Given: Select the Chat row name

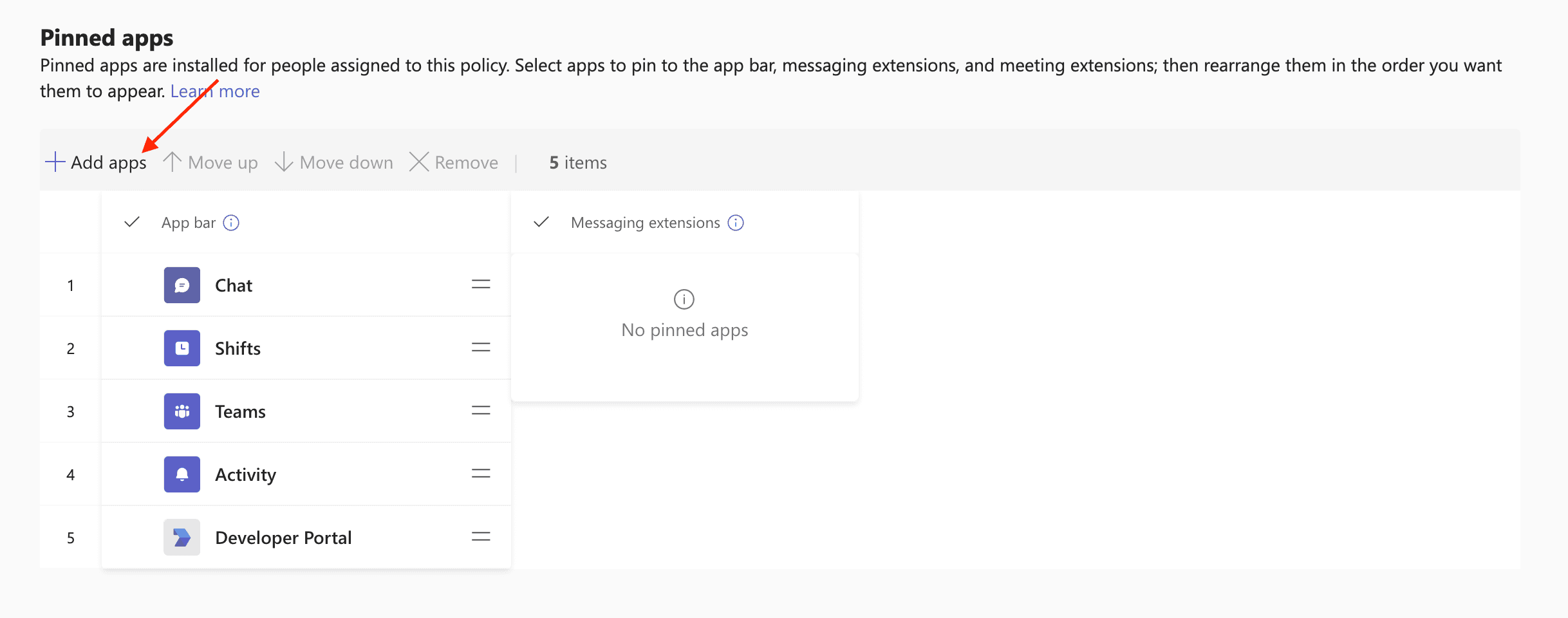Looking at the screenshot, I should (x=234, y=285).
